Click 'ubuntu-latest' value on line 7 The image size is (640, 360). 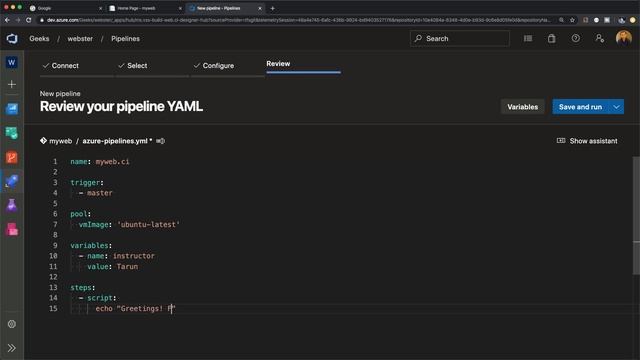[148, 224]
